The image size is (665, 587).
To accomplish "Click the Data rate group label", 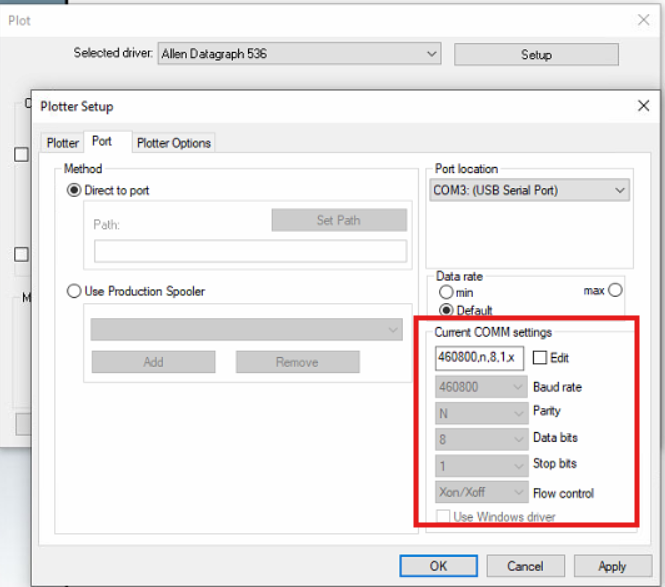I will [459, 277].
